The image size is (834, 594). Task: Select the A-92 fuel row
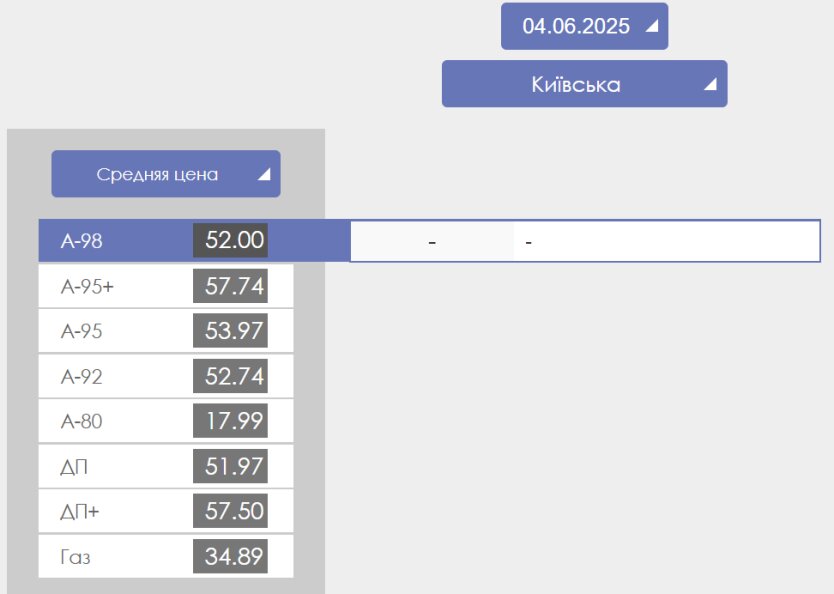click(166, 377)
